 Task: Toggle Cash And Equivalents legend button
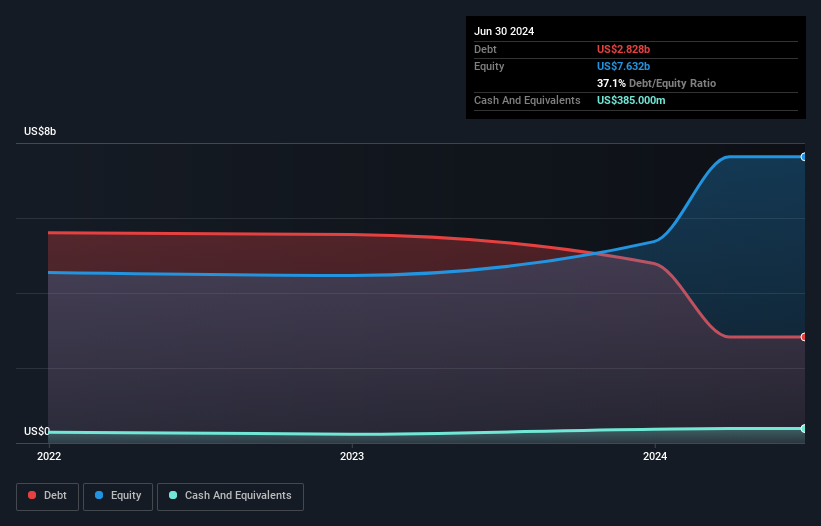230,496
